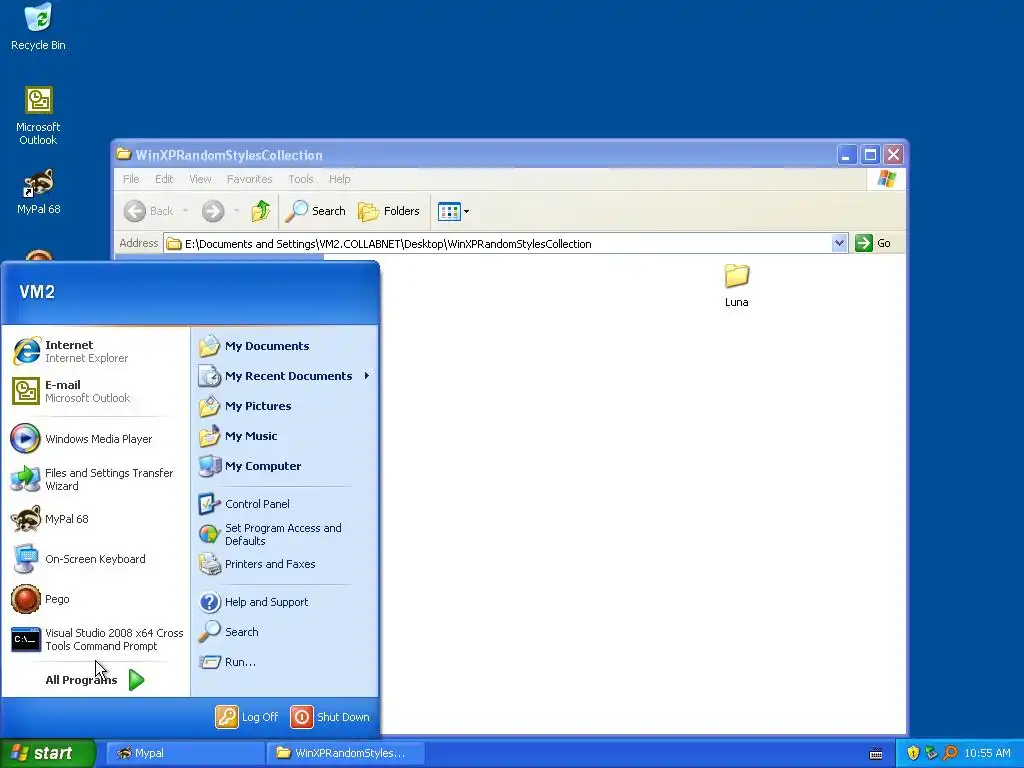1024x768 pixels.
Task: Open Visual Studio 2008 x64 Command Prompt
Action: [95, 639]
